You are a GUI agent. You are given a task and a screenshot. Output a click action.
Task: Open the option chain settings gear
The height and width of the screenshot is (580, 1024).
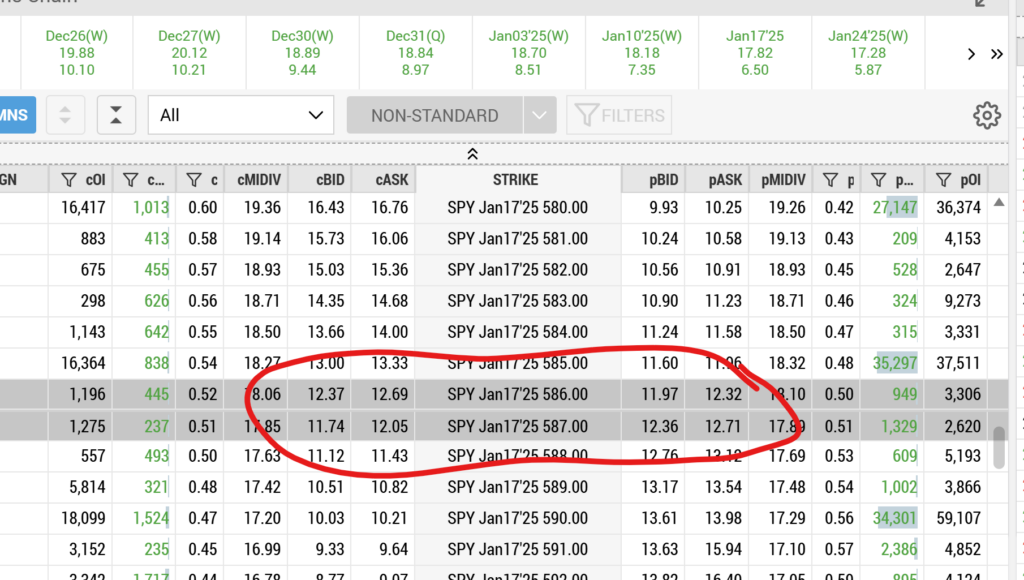tap(986, 116)
